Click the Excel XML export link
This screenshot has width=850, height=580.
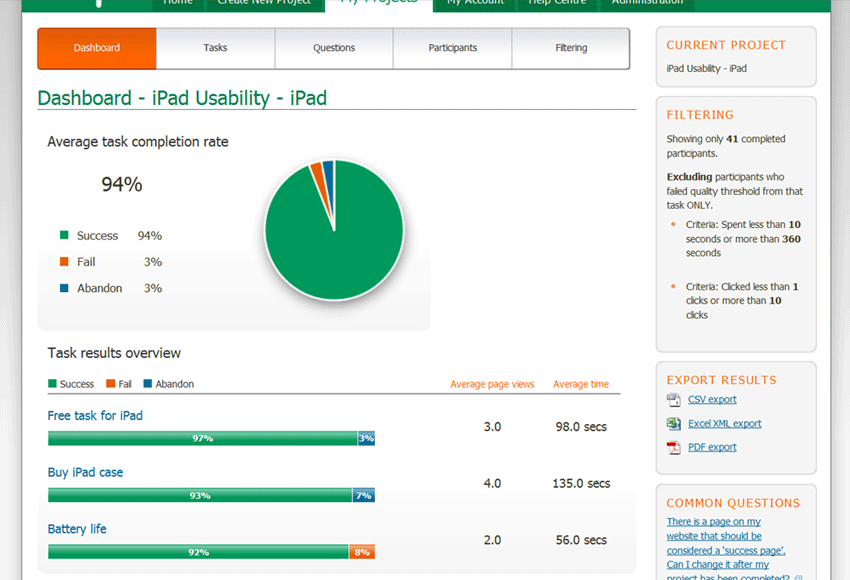724,423
